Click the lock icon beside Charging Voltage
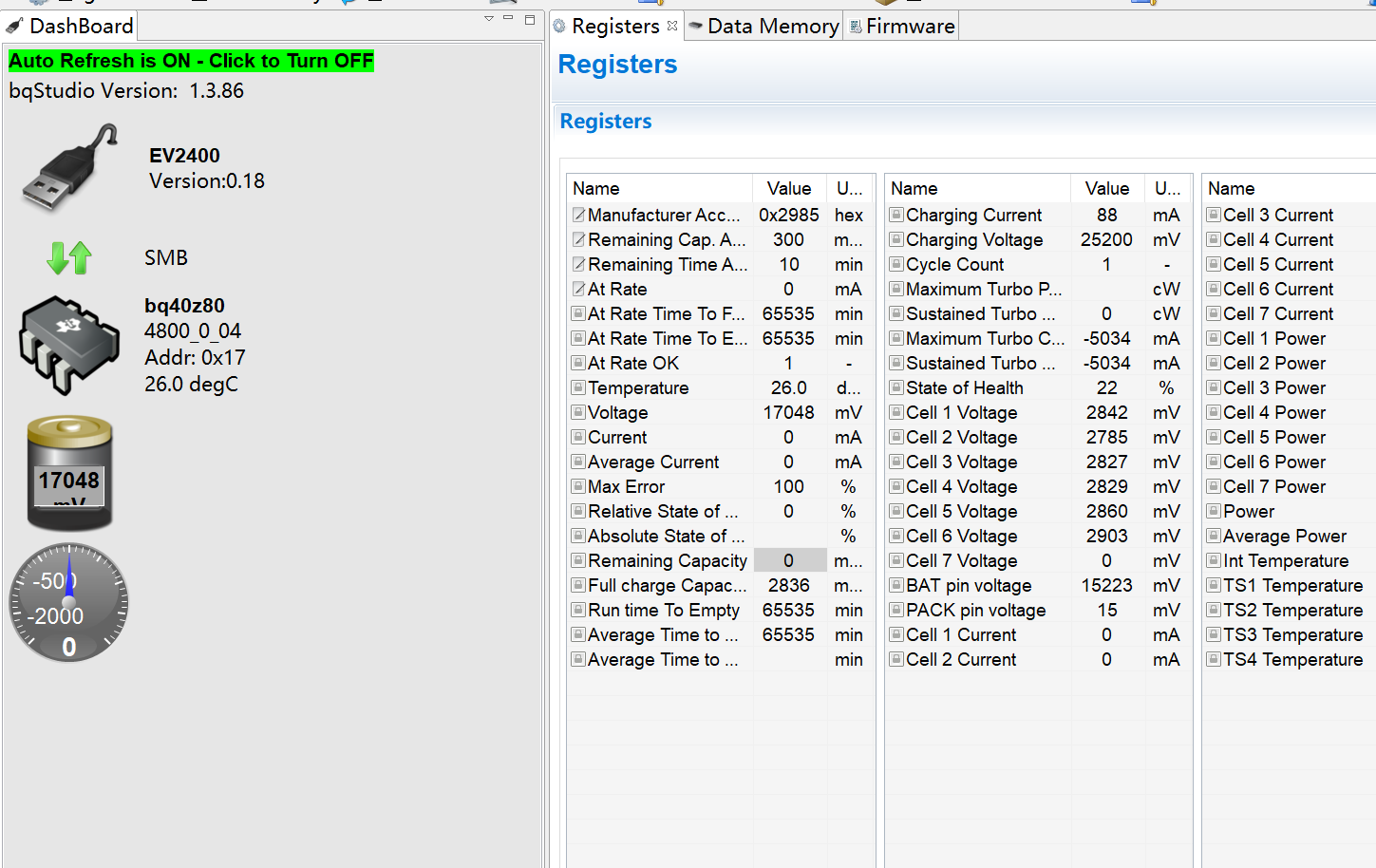This screenshot has height=868, width=1376. click(x=896, y=239)
